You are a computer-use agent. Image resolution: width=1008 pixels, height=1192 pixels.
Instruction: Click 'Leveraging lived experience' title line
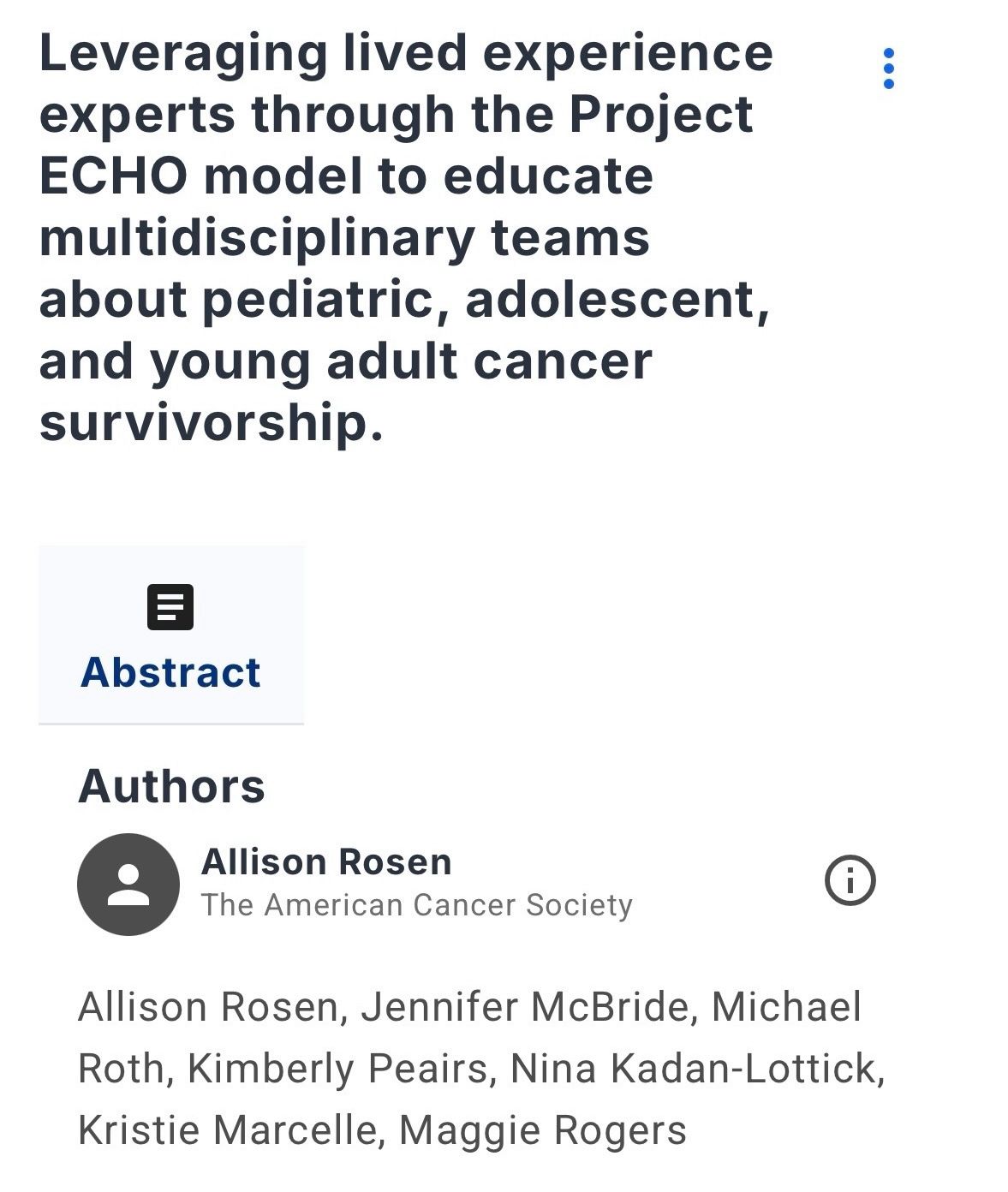(406, 53)
